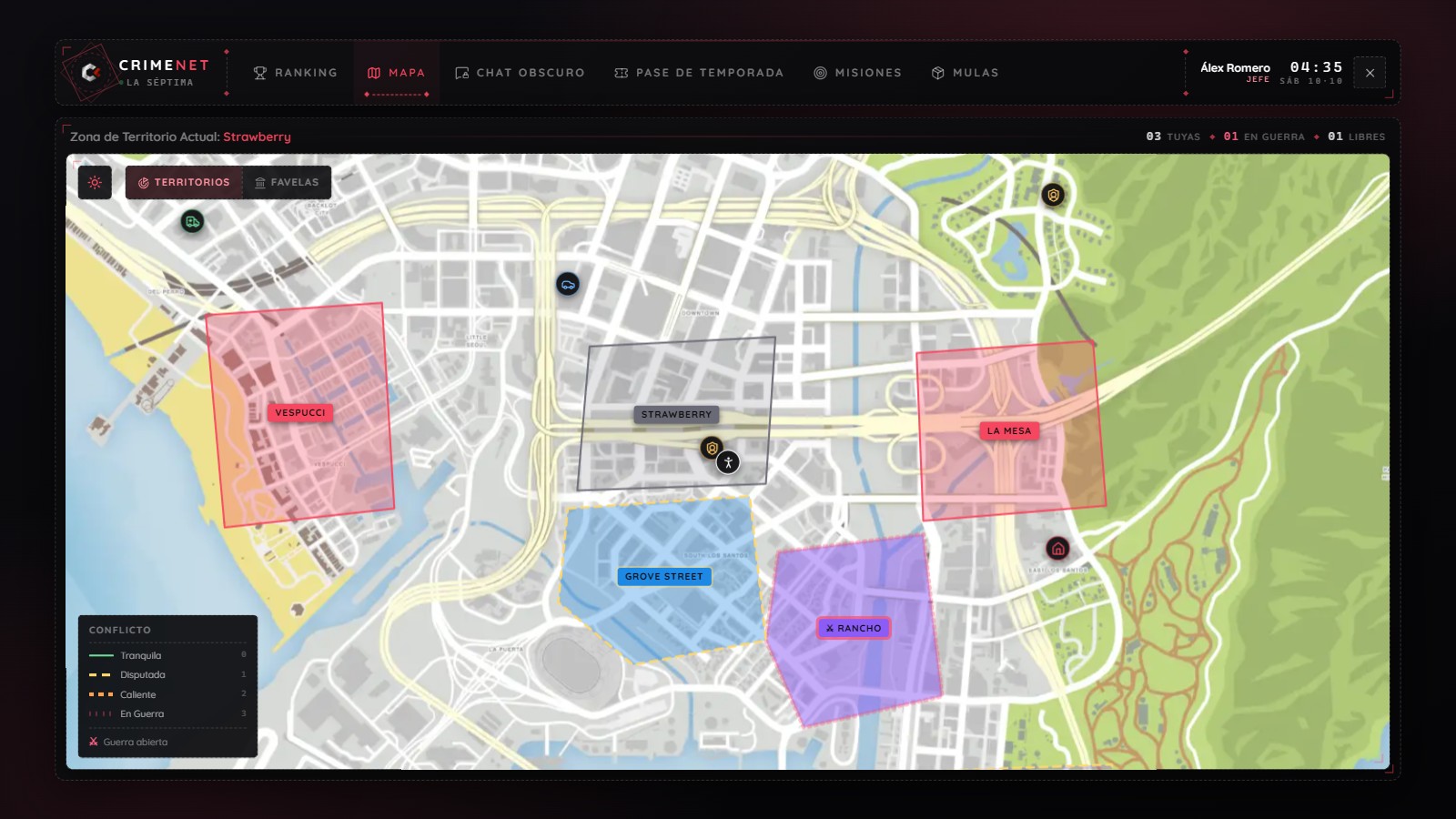Image resolution: width=1456 pixels, height=819 pixels.
Task: Click Tranquila legend entry
Action: coord(167,655)
